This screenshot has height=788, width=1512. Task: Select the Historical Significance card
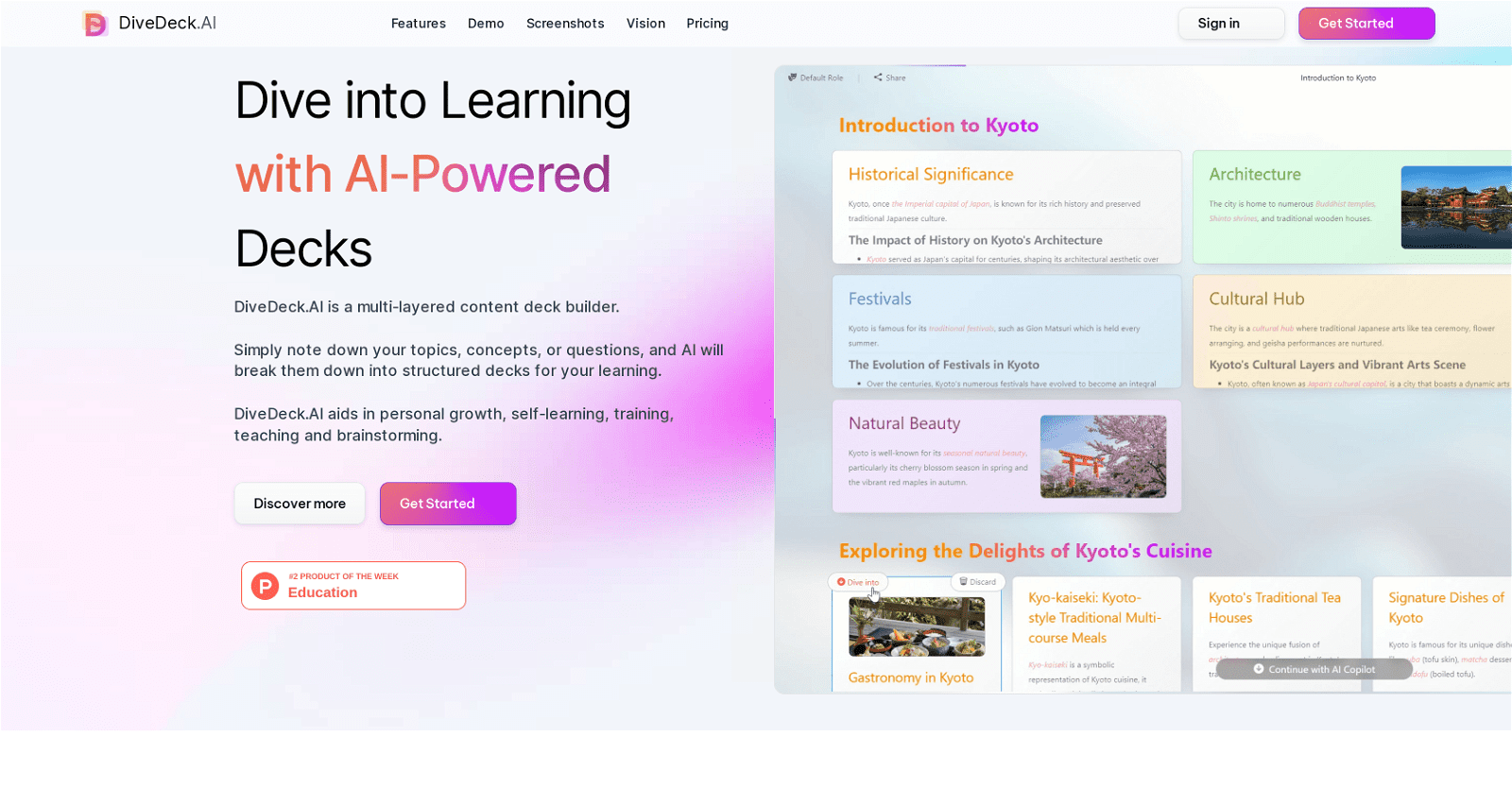pos(1006,207)
